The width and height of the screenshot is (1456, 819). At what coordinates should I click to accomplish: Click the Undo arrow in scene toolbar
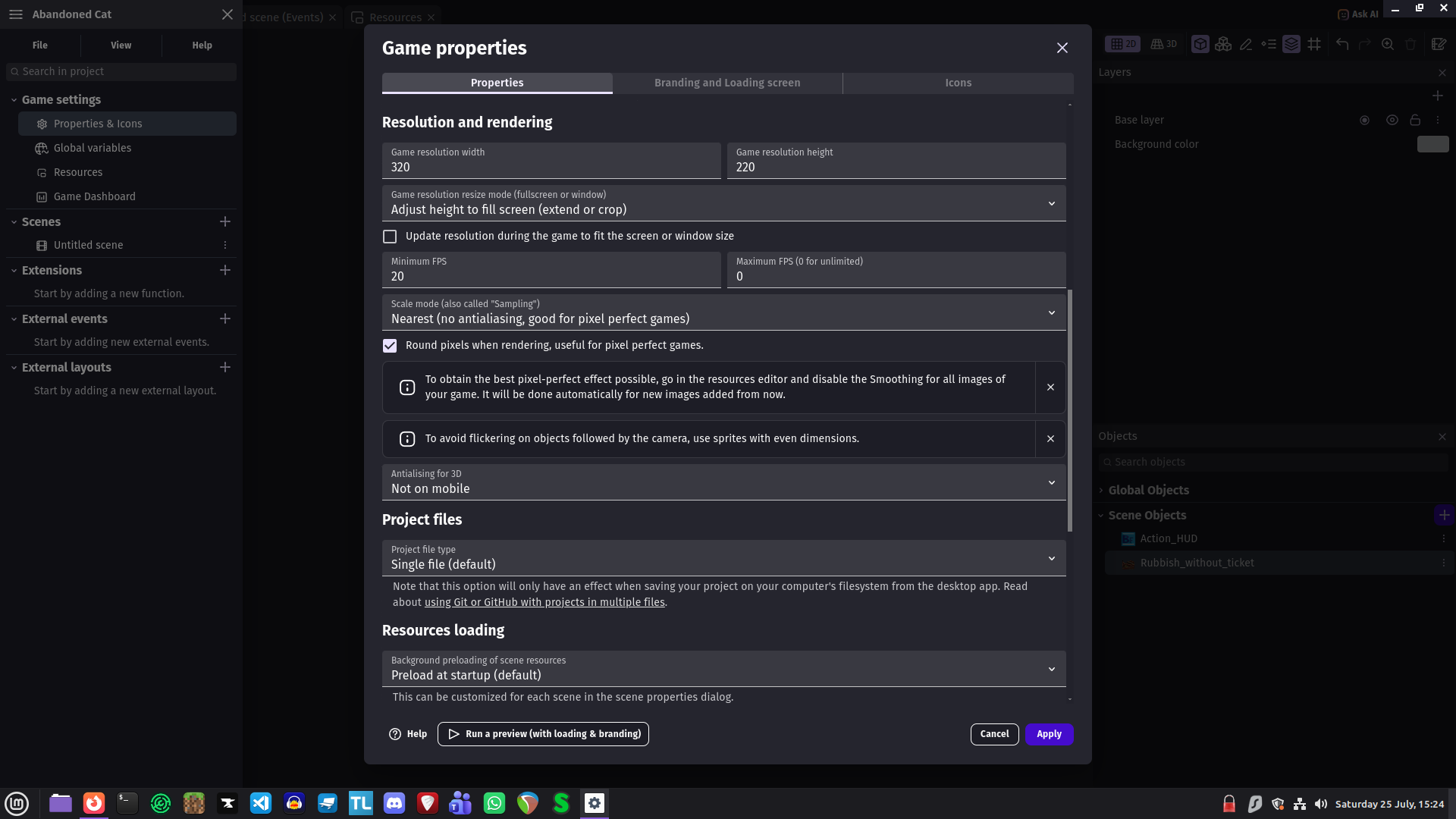[x=1342, y=44]
